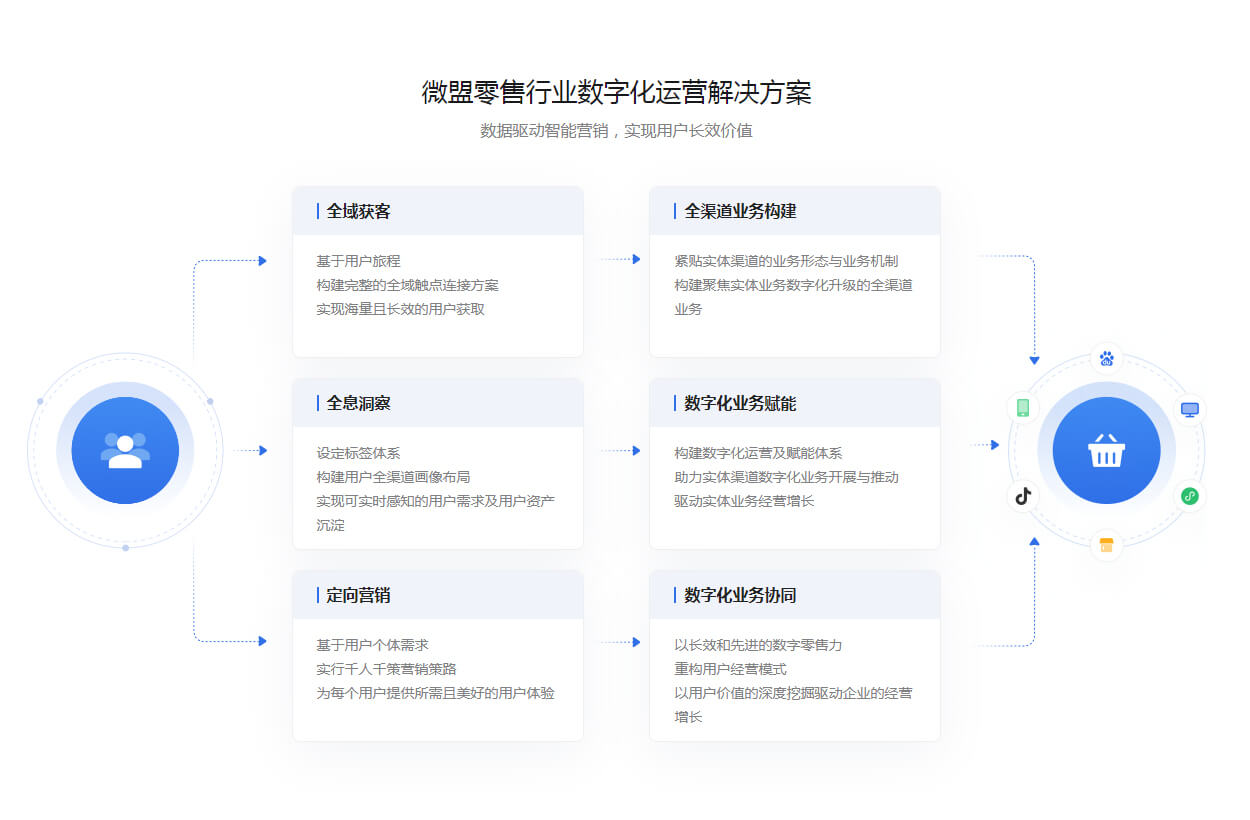Select the Douyin TikTok channel icon
The height and width of the screenshot is (820, 1250).
pos(1023,496)
